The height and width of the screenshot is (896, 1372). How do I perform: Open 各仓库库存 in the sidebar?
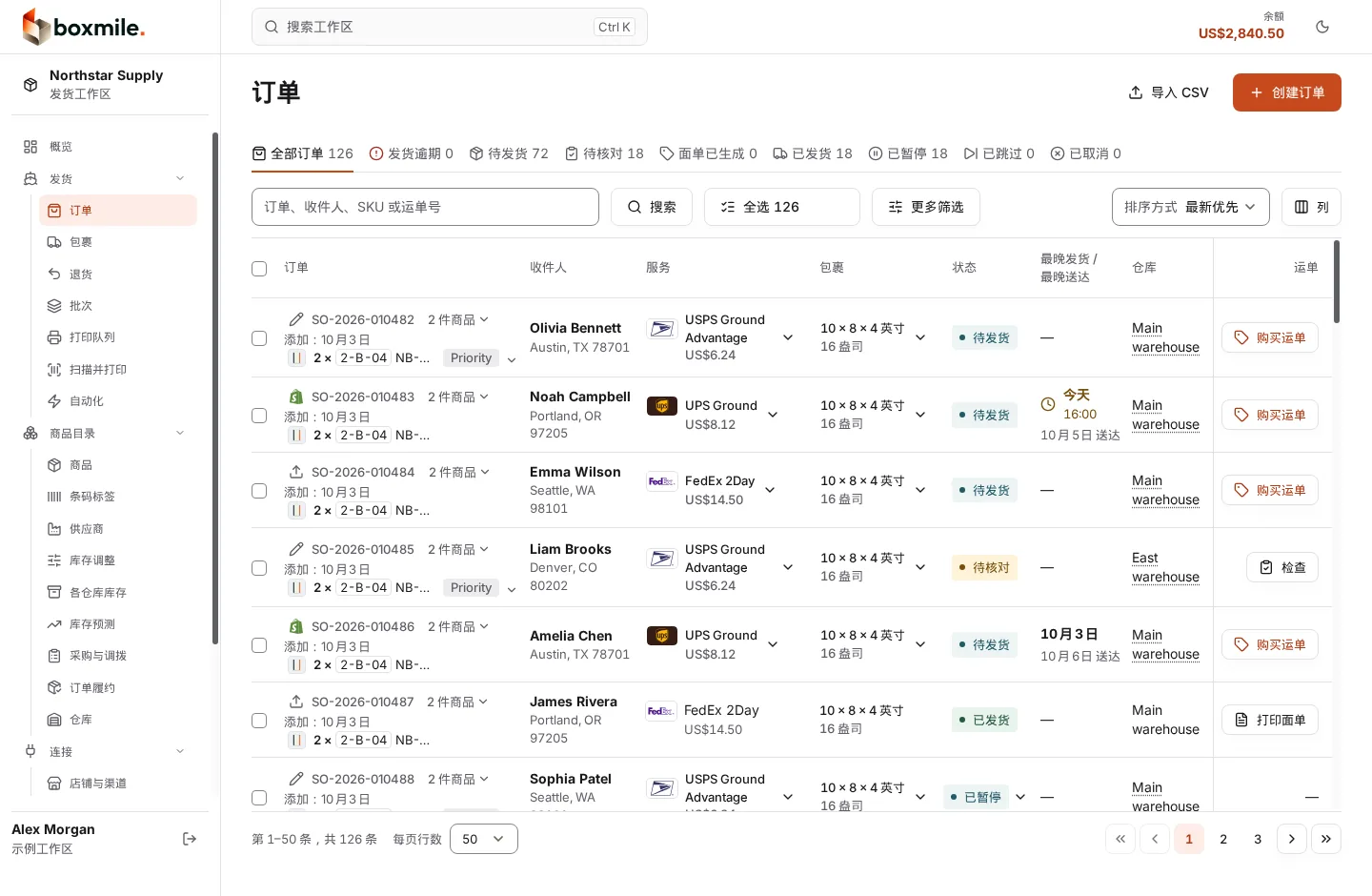118,593
